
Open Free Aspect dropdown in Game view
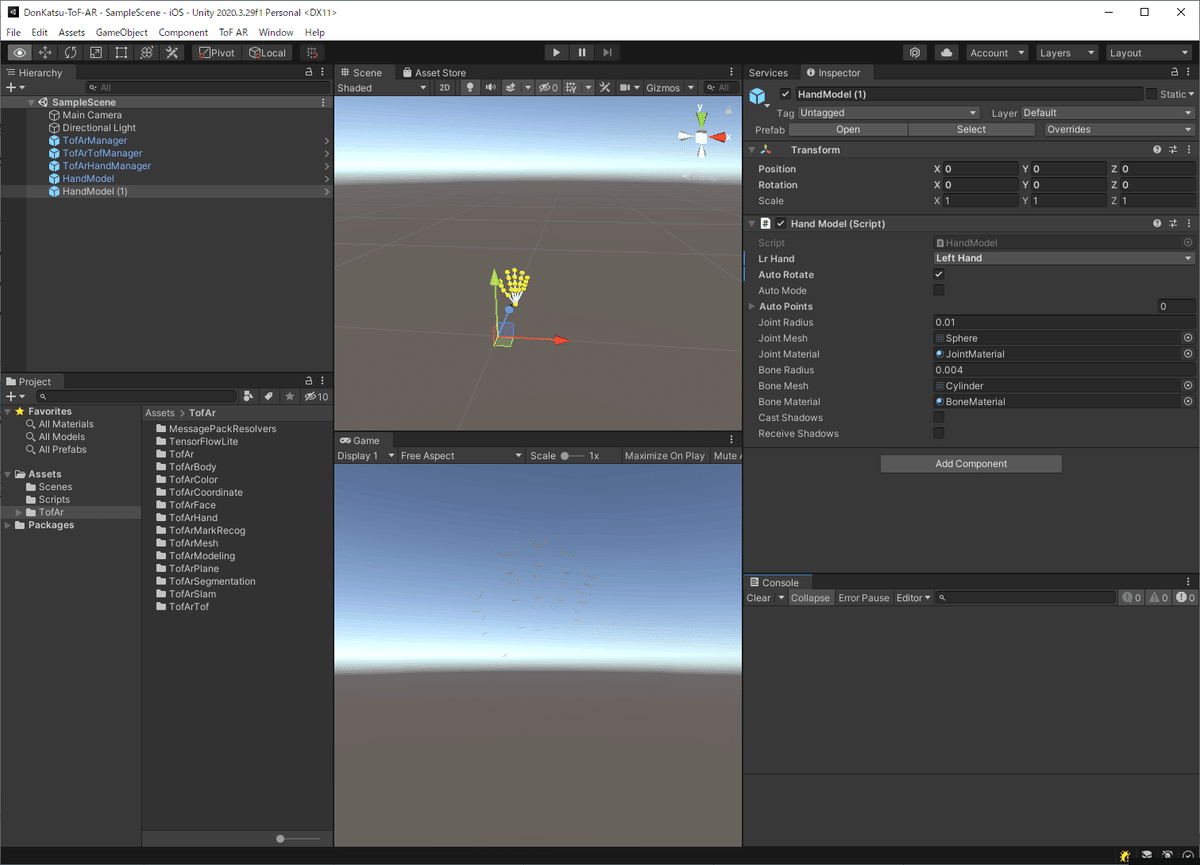coord(461,456)
